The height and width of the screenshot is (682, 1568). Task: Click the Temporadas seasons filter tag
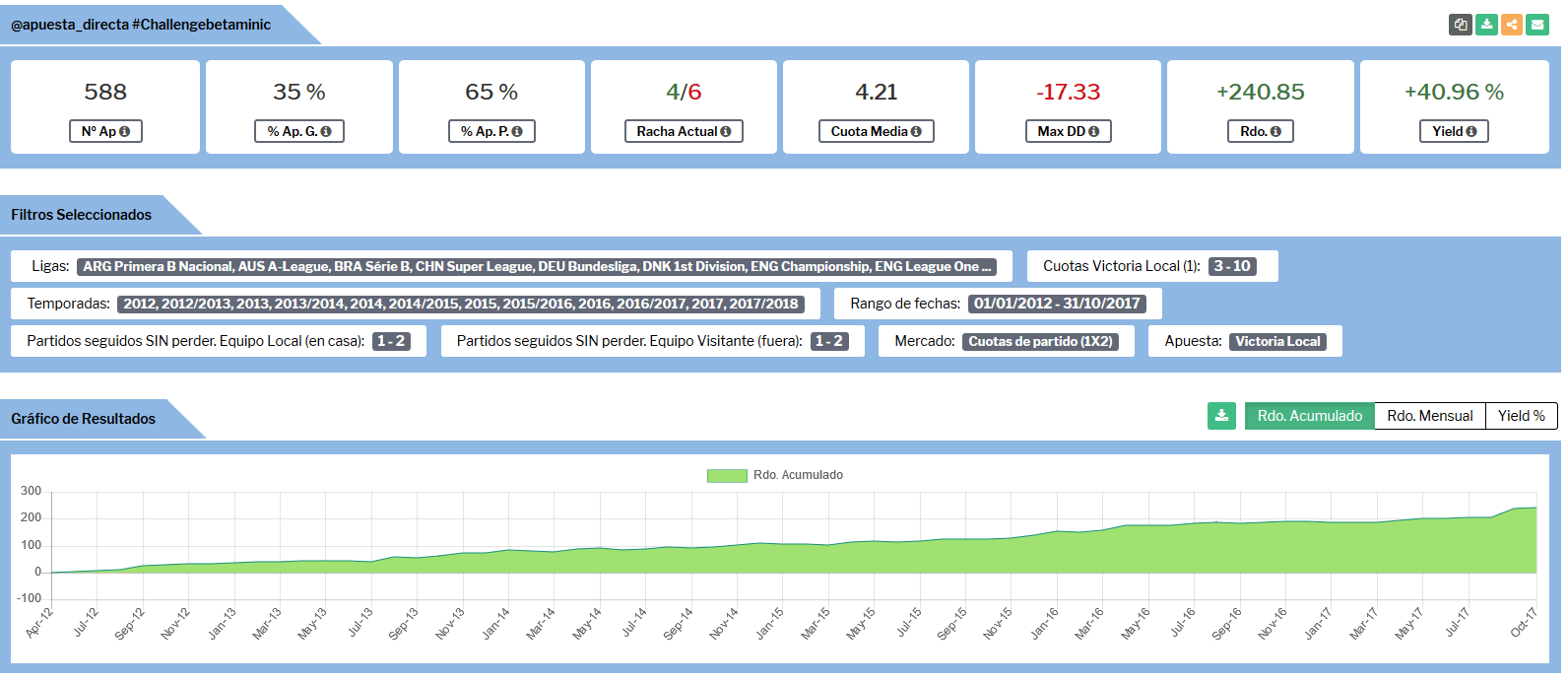460,304
